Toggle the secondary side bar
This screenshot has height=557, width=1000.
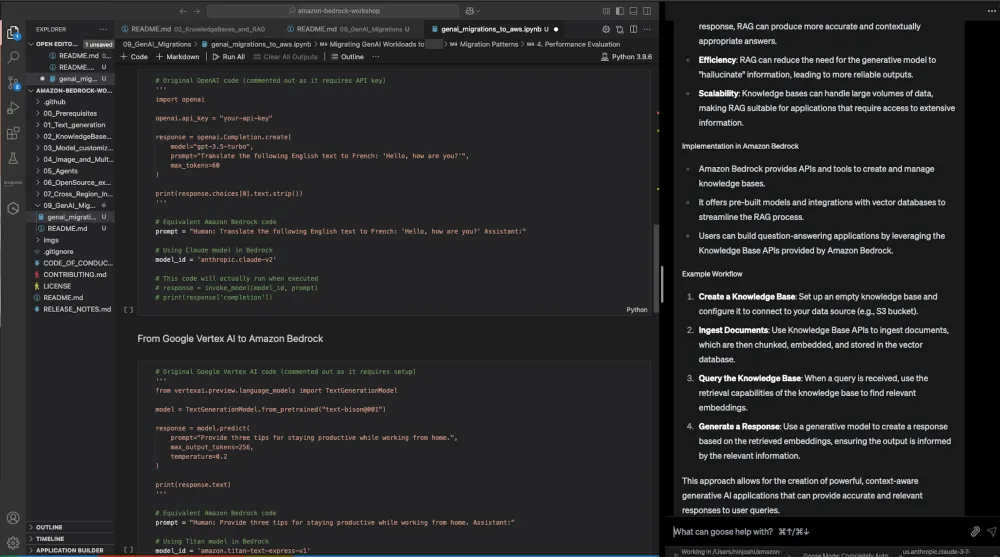647,11
